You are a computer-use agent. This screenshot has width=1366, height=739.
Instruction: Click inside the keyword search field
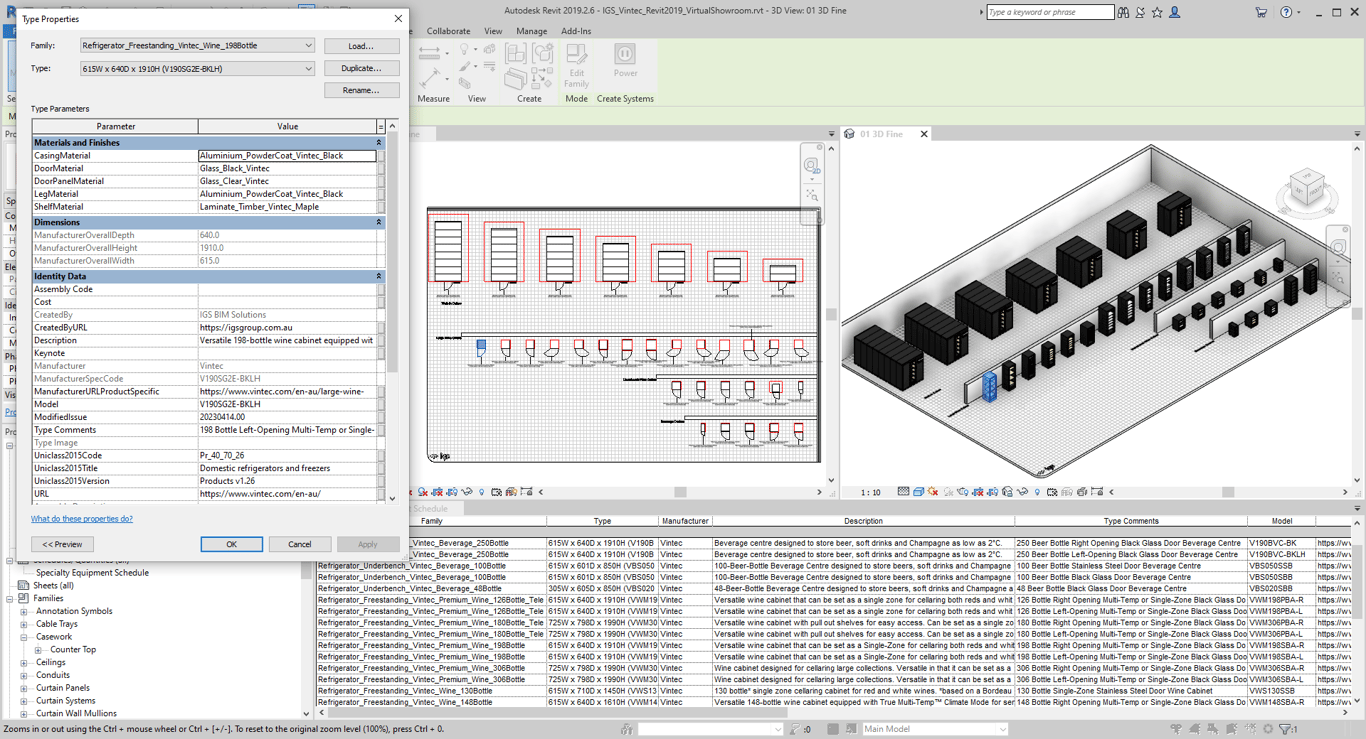(1050, 11)
